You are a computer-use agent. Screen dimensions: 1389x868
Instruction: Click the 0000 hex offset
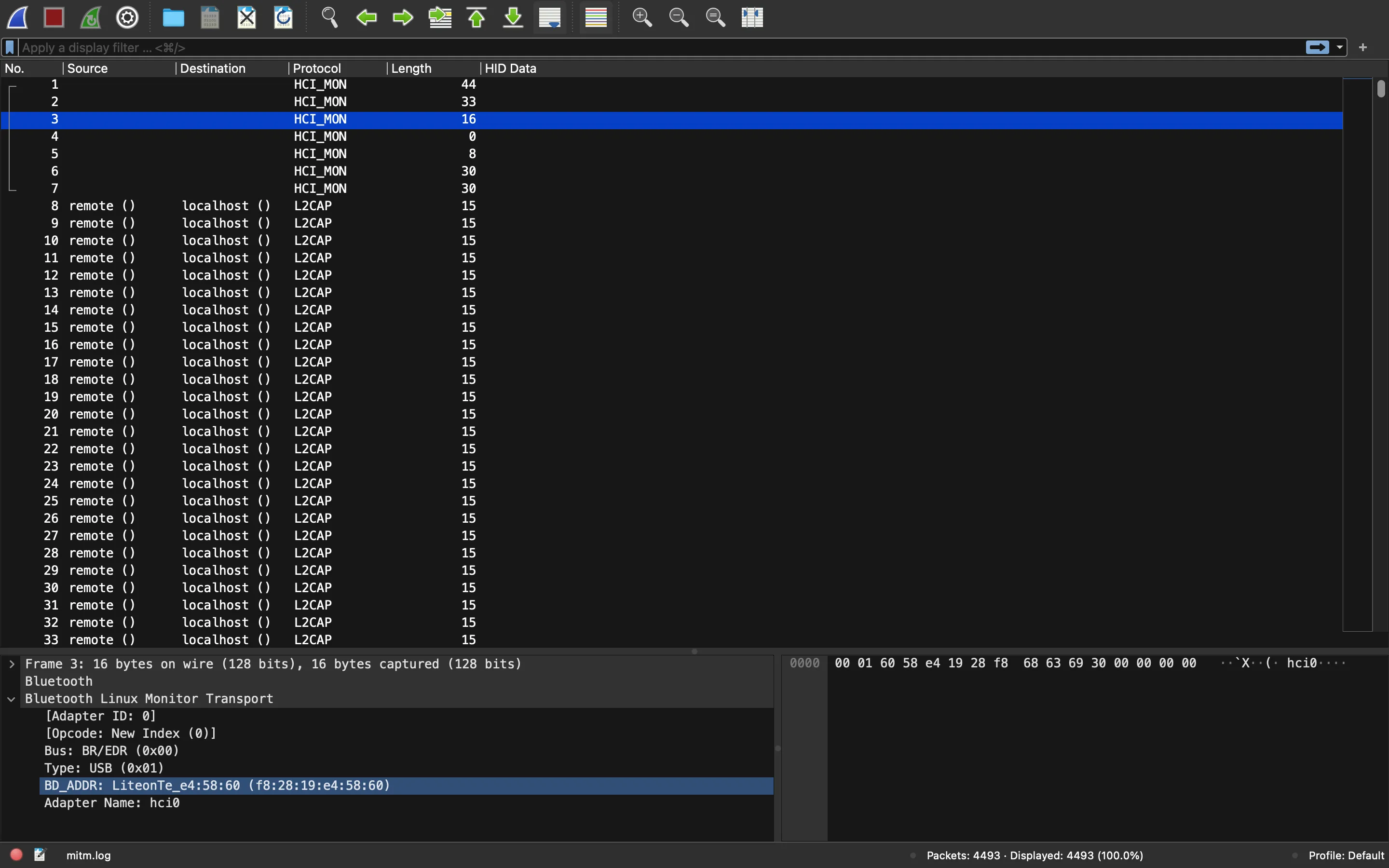tap(804, 664)
